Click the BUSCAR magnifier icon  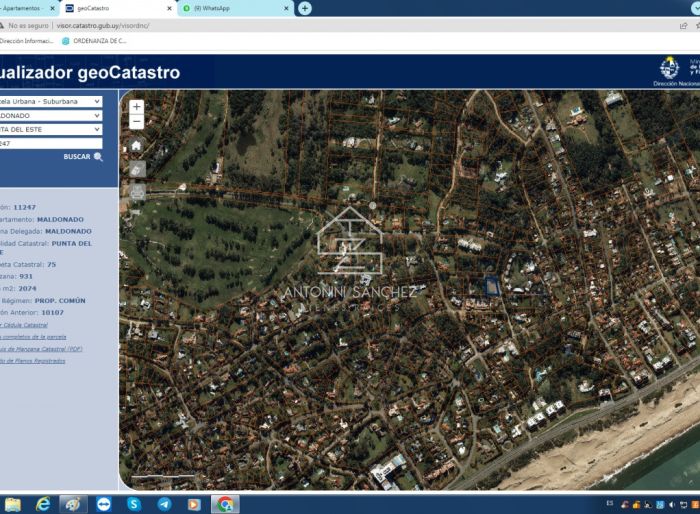click(98, 157)
